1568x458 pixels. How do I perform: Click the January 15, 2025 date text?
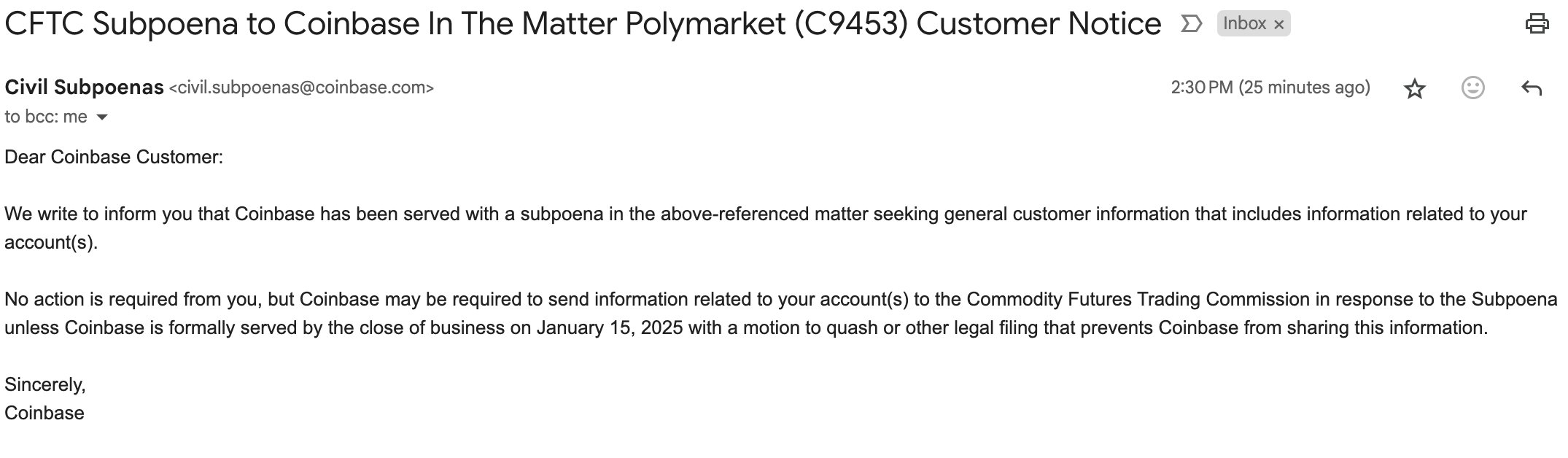click(x=610, y=328)
